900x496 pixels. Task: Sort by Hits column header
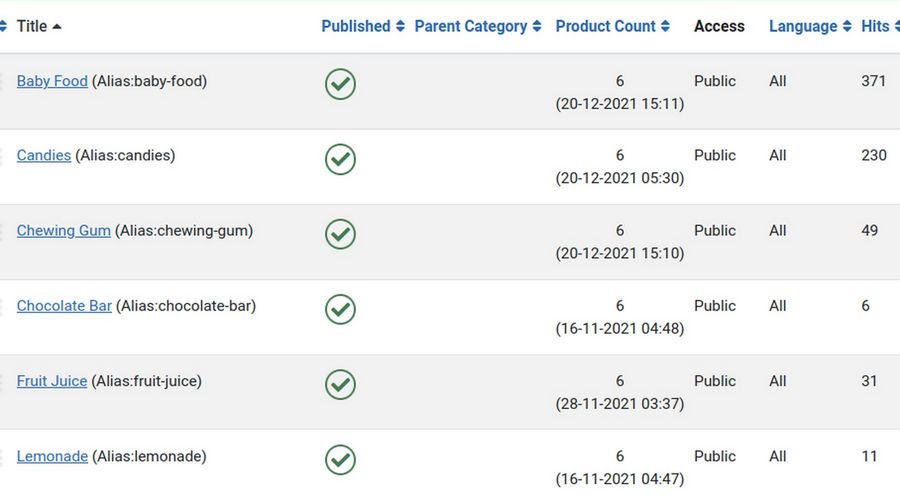[875, 26]
